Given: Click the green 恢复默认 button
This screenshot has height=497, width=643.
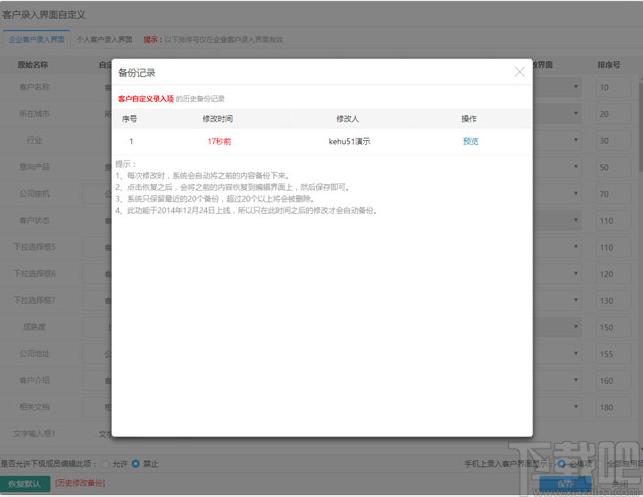Looking at the screenshot, I should [x=25, y=483].
